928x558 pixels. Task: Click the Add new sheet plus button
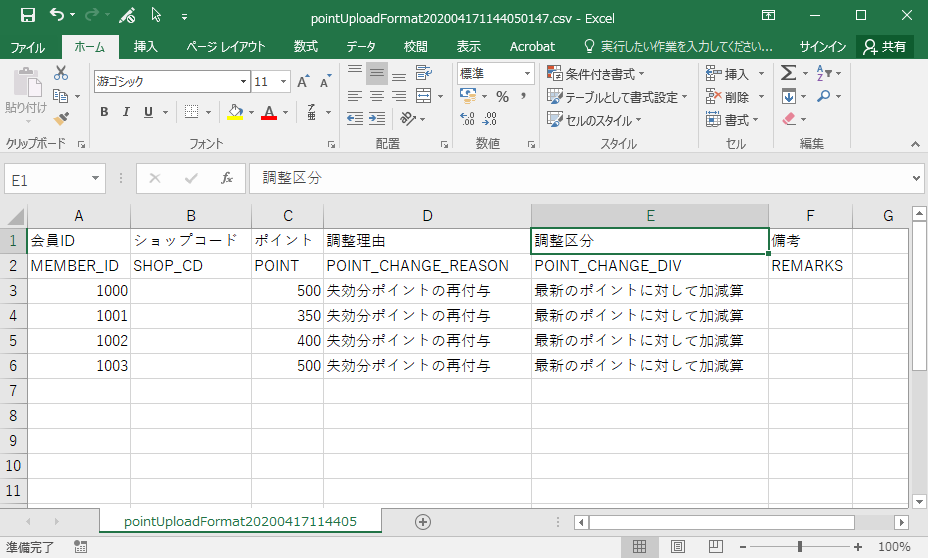423,522
